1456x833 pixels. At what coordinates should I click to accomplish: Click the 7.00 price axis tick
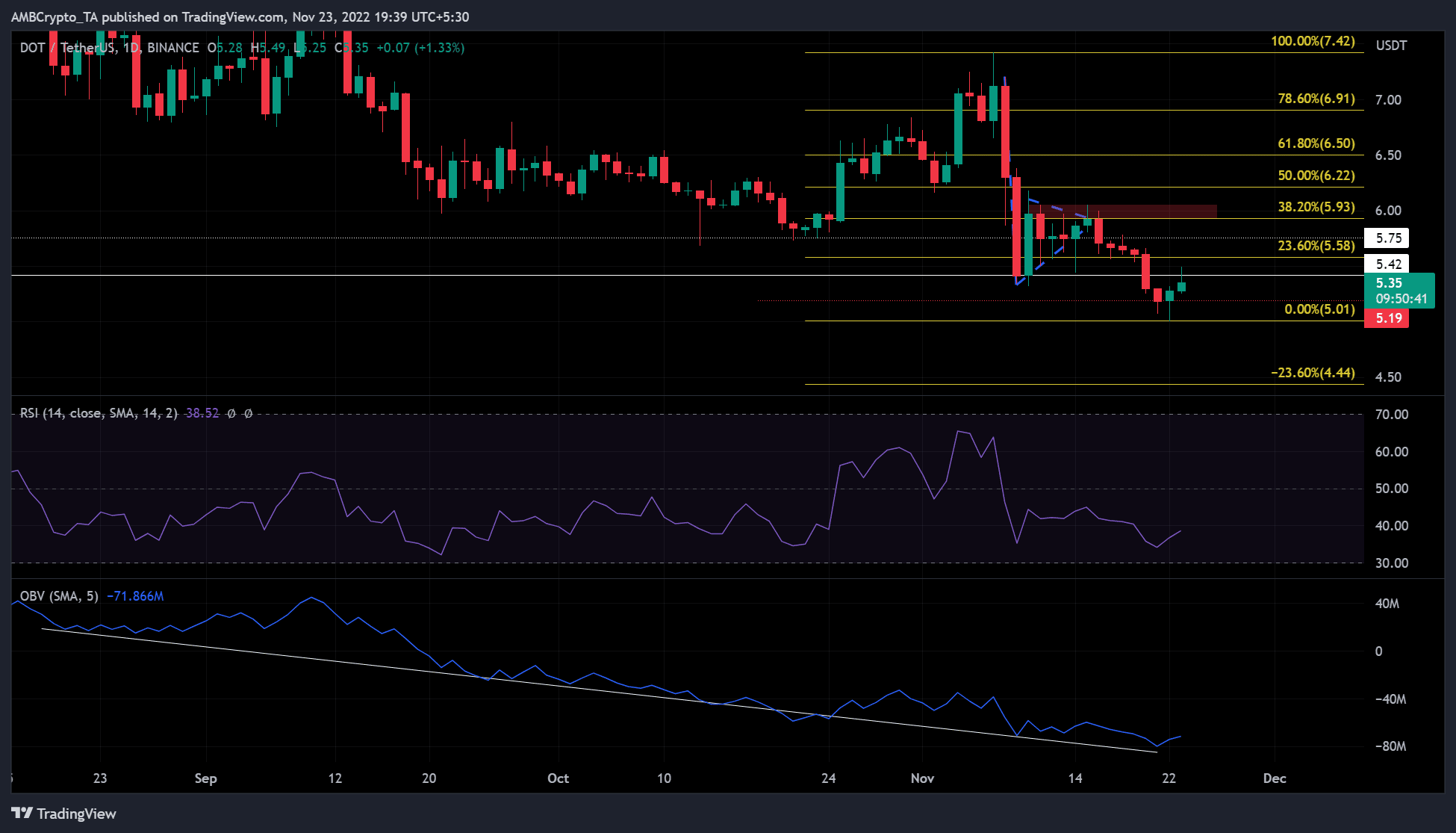coord(1388,100)
